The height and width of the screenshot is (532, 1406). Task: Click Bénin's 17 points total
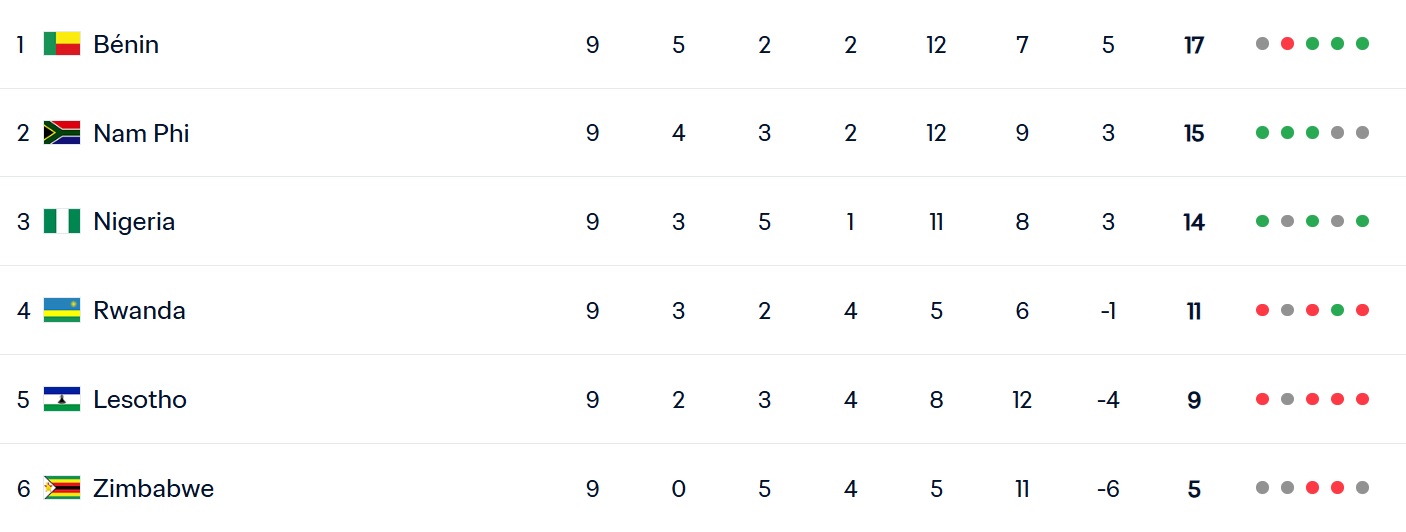click(1194, 45)
